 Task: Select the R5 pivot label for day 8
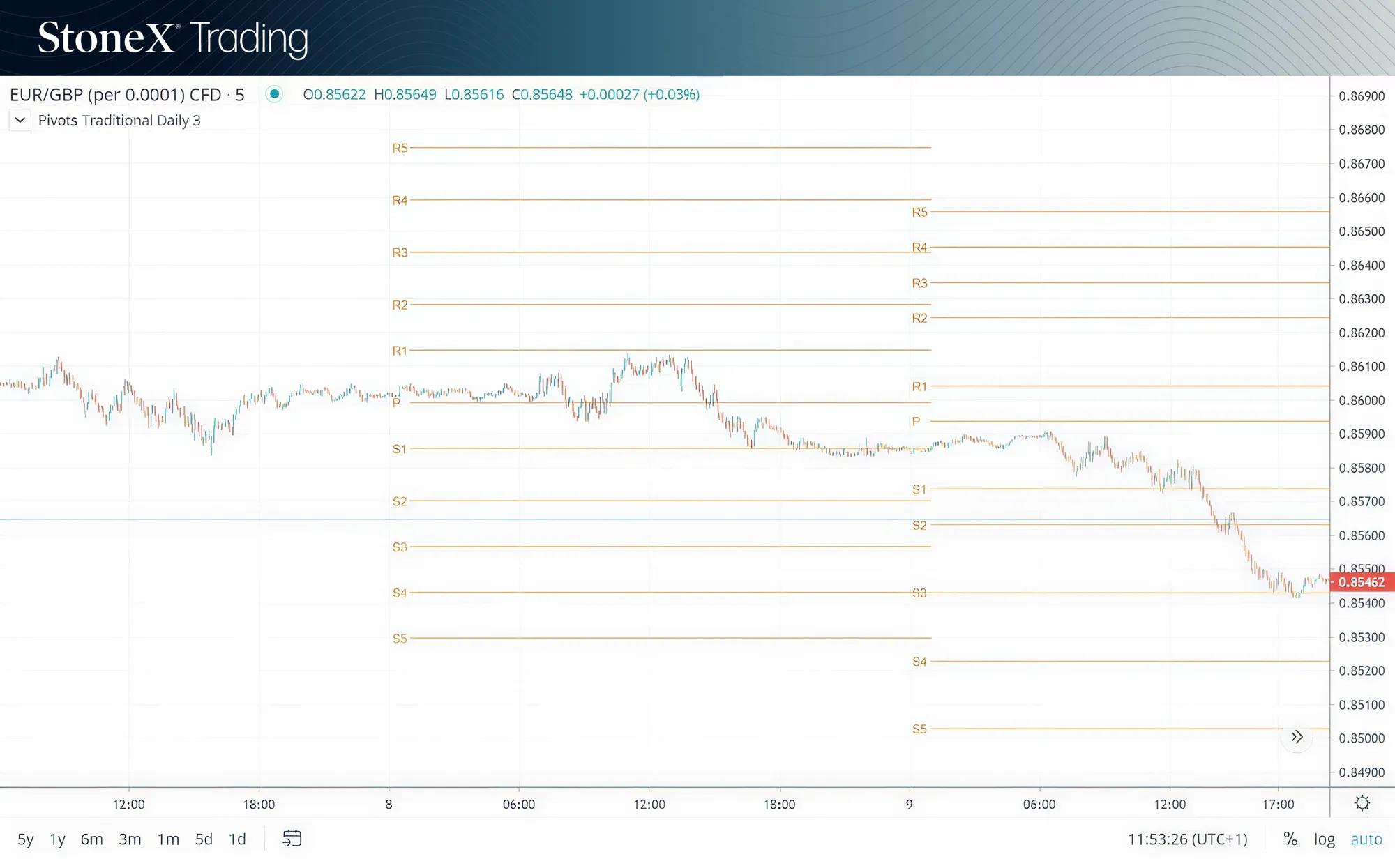tap(400, 148)
